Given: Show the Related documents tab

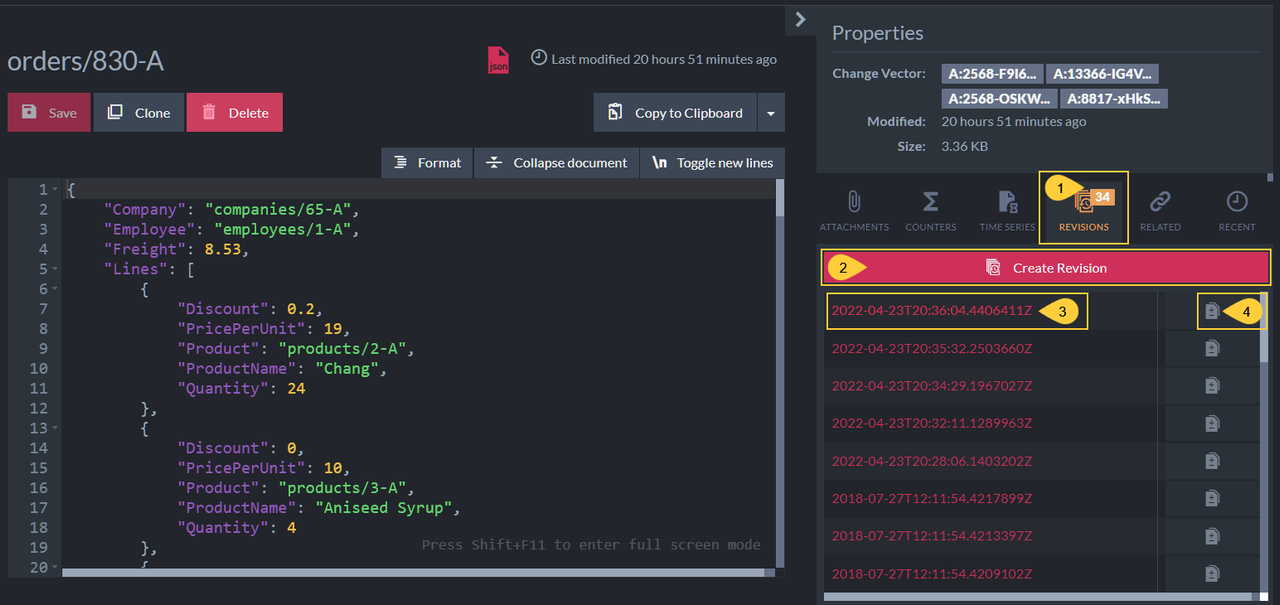Looking at the screenshot, I should 1160,209.
